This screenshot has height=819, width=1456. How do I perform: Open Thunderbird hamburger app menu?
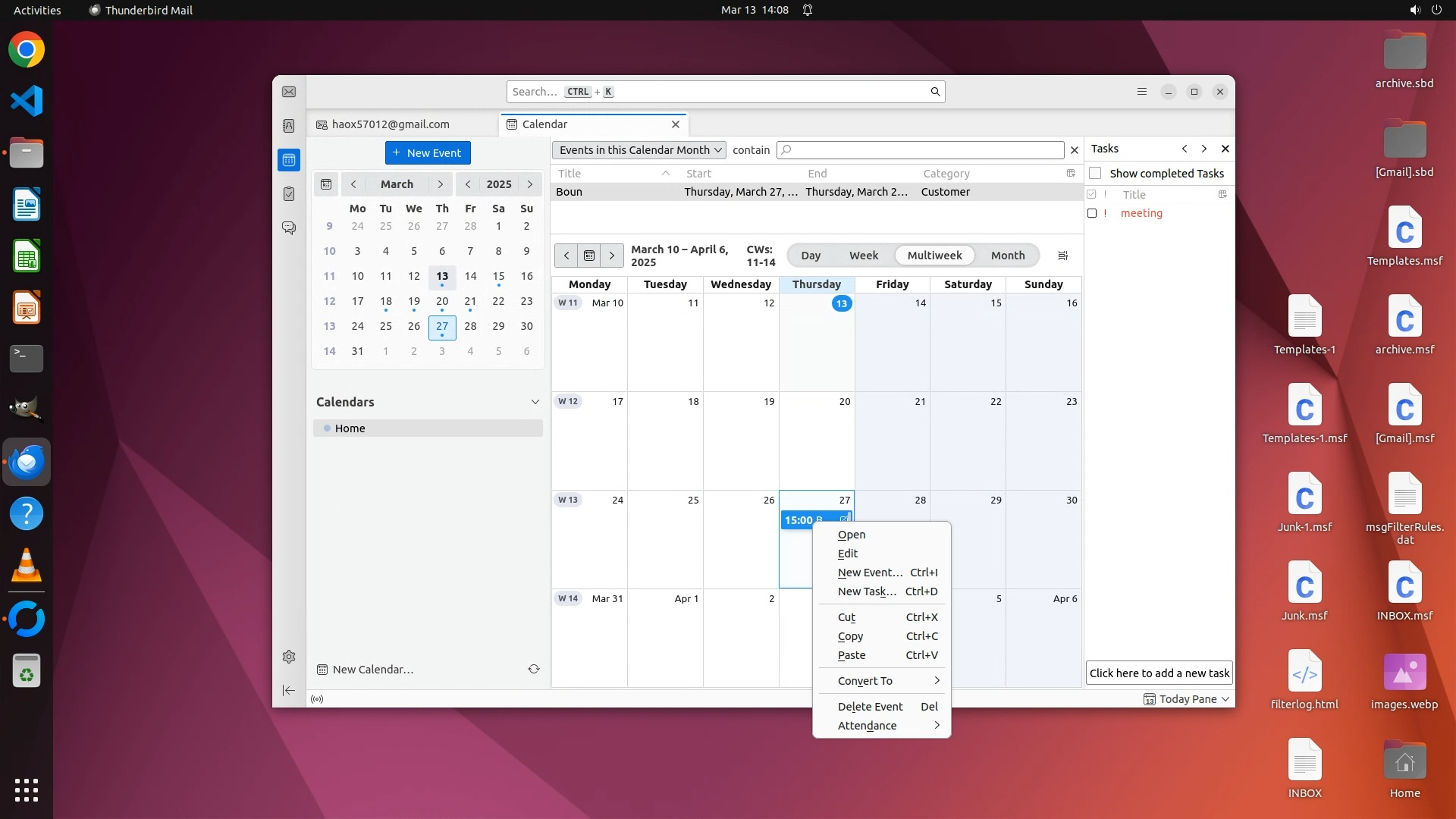point(1142,92)
